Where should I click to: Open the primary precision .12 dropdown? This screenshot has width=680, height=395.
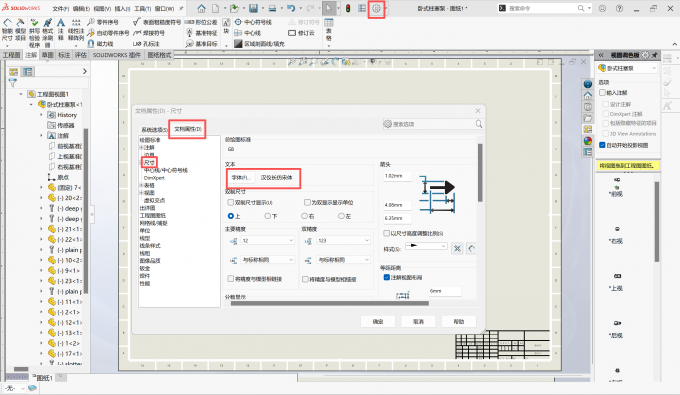click(x=268, y=241)
